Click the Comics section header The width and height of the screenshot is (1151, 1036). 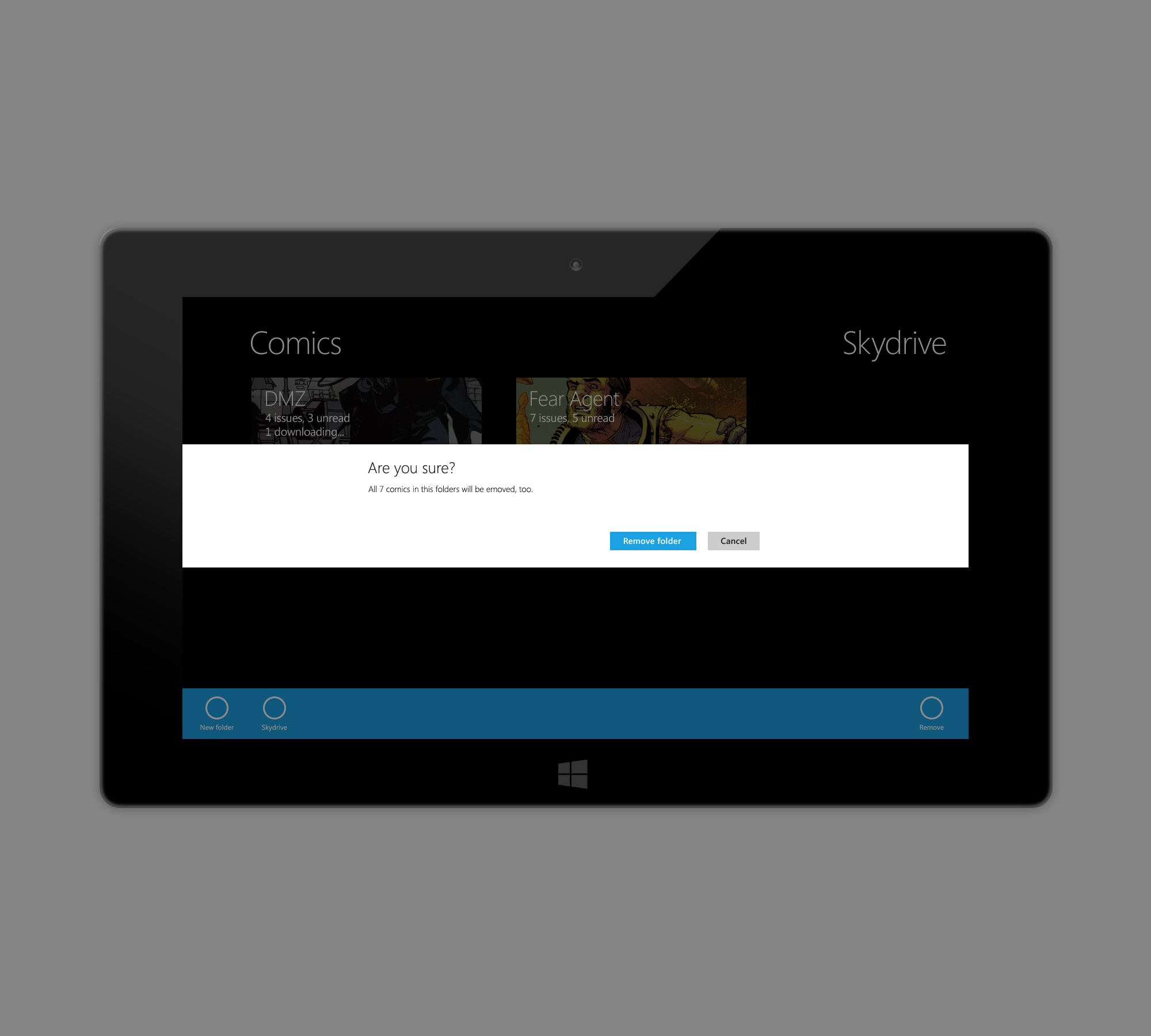pyautogui.click(x=295, y=342)
